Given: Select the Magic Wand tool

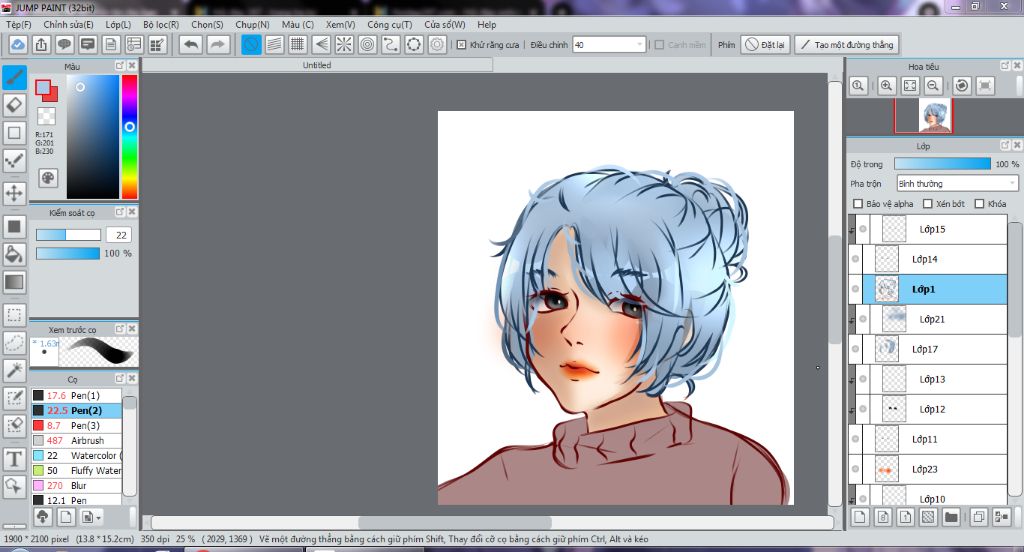Looking at the screenshot, I should [x=14, y=370].
